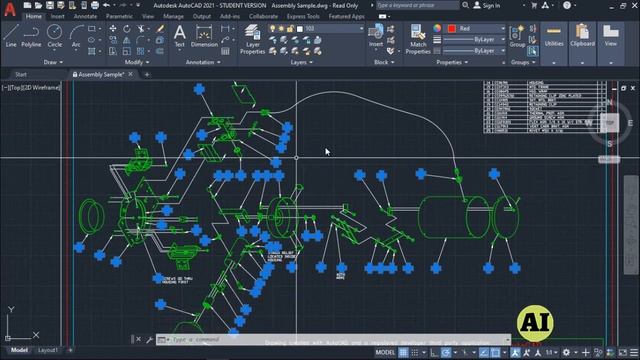This screenshot has width=640, height=360.
Task: Open the Express Tools ribbon tab
Action: click(x=303, y=16)
